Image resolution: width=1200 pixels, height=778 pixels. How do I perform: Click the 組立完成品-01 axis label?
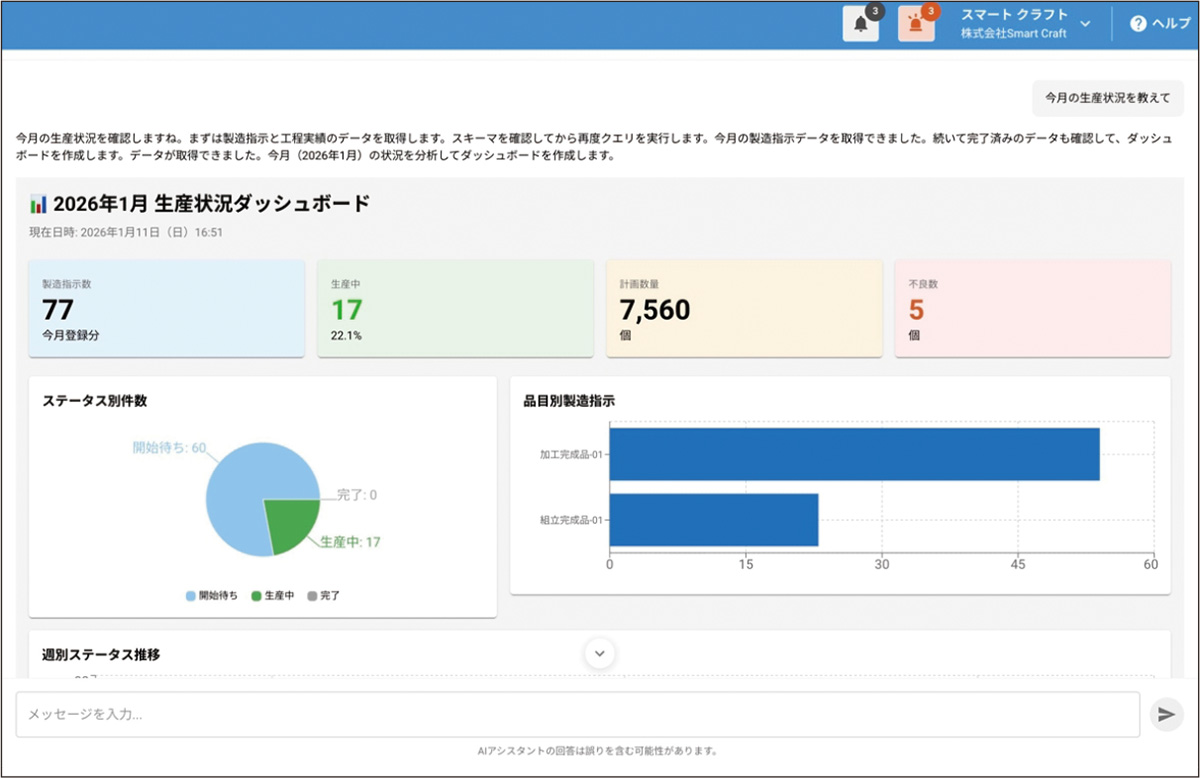click(x=571, y=520)
